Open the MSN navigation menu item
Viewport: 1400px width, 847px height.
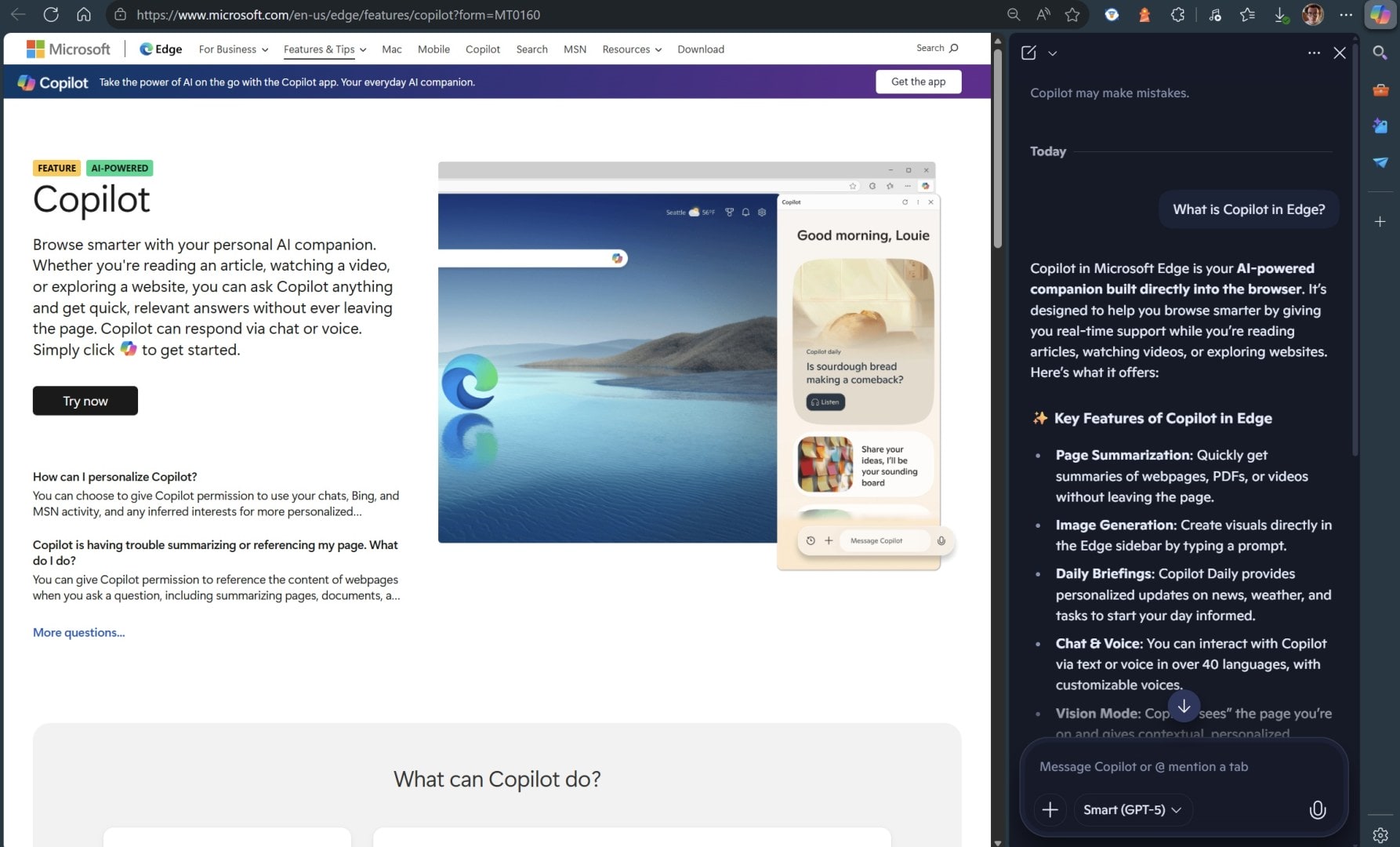(x=575, y=49)
